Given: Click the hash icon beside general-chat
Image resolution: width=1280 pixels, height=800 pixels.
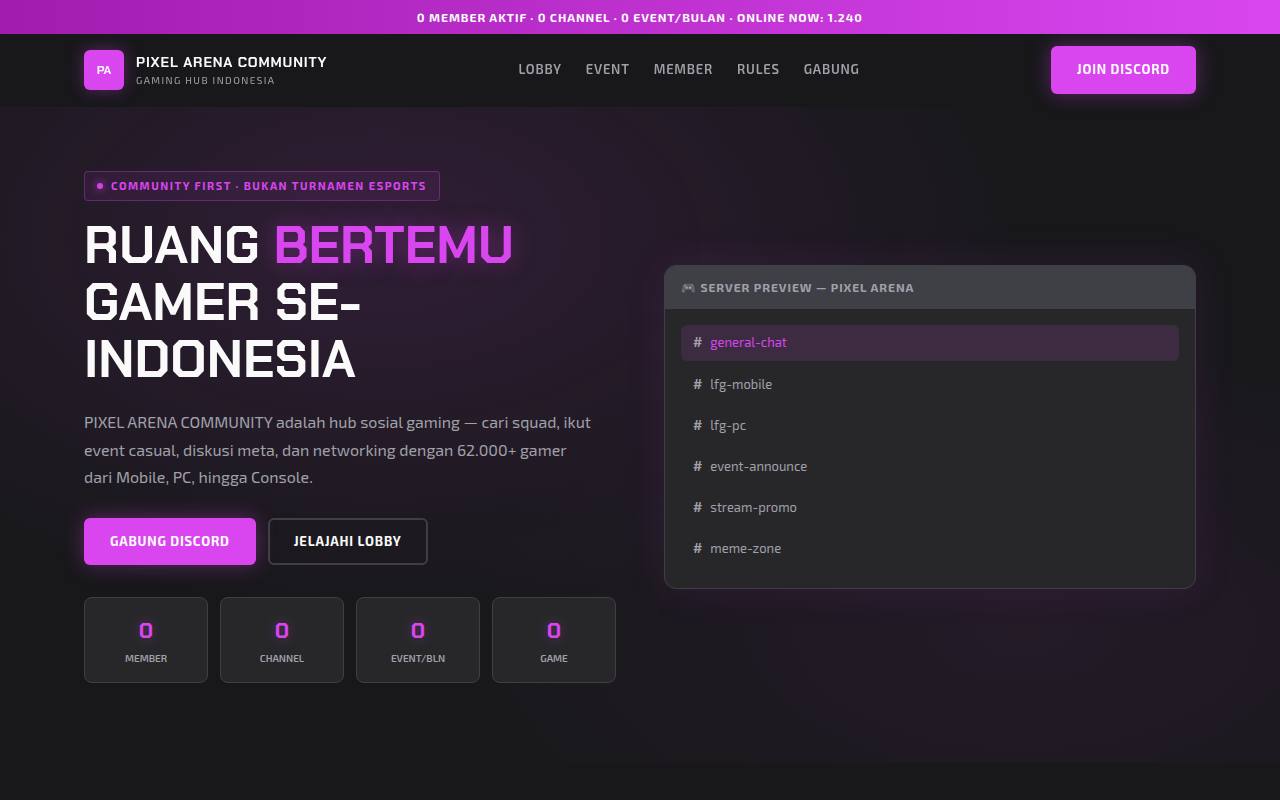Looking at the screenshot, I should coord(698,343).
